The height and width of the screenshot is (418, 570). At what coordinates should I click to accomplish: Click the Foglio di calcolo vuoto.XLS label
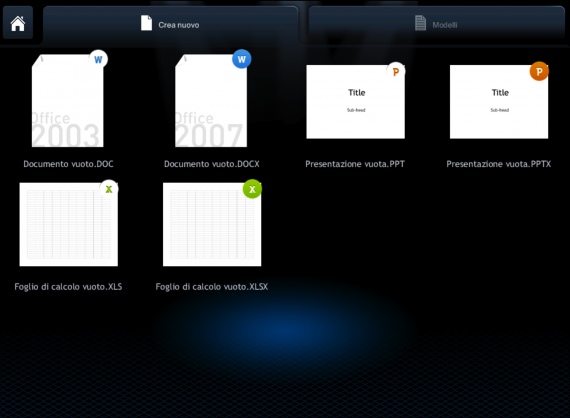pyautogui.click(x=68, y=287)
